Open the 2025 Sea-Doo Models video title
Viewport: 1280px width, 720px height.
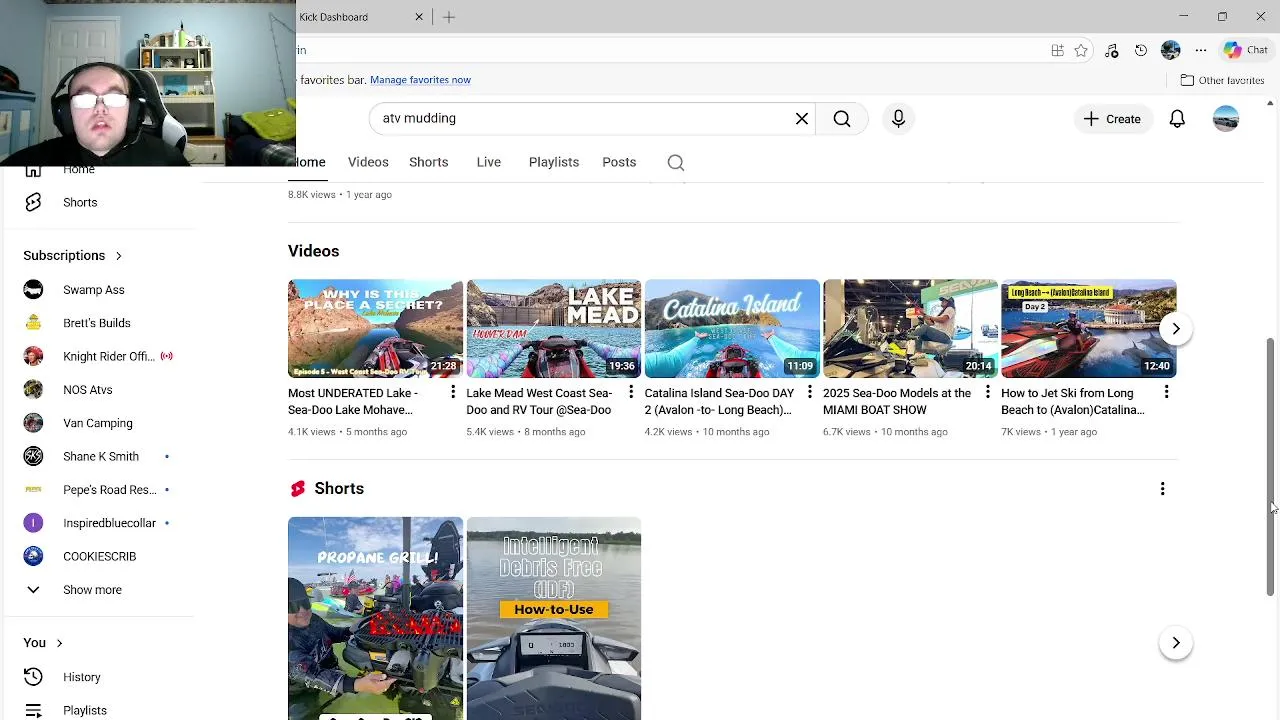tap(897, 401)
